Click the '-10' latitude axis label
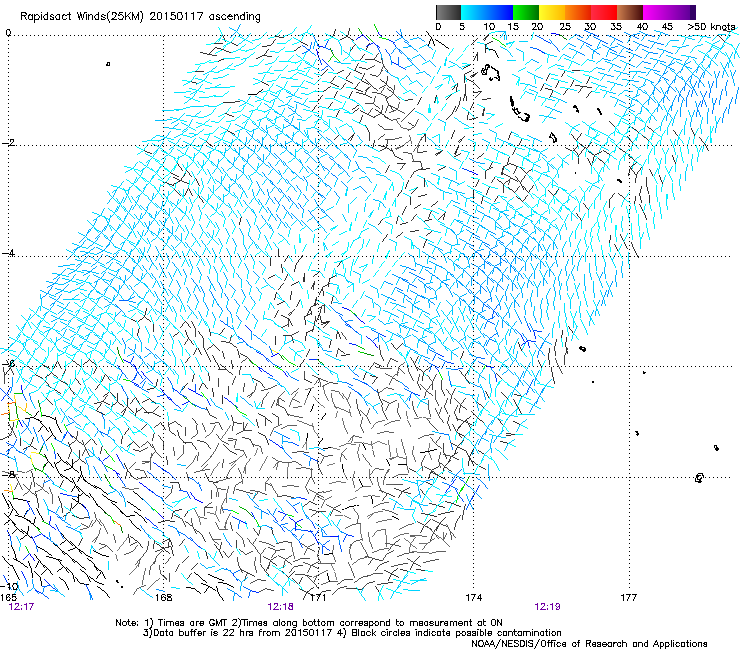The image size is (740, 650). [9, 586]
